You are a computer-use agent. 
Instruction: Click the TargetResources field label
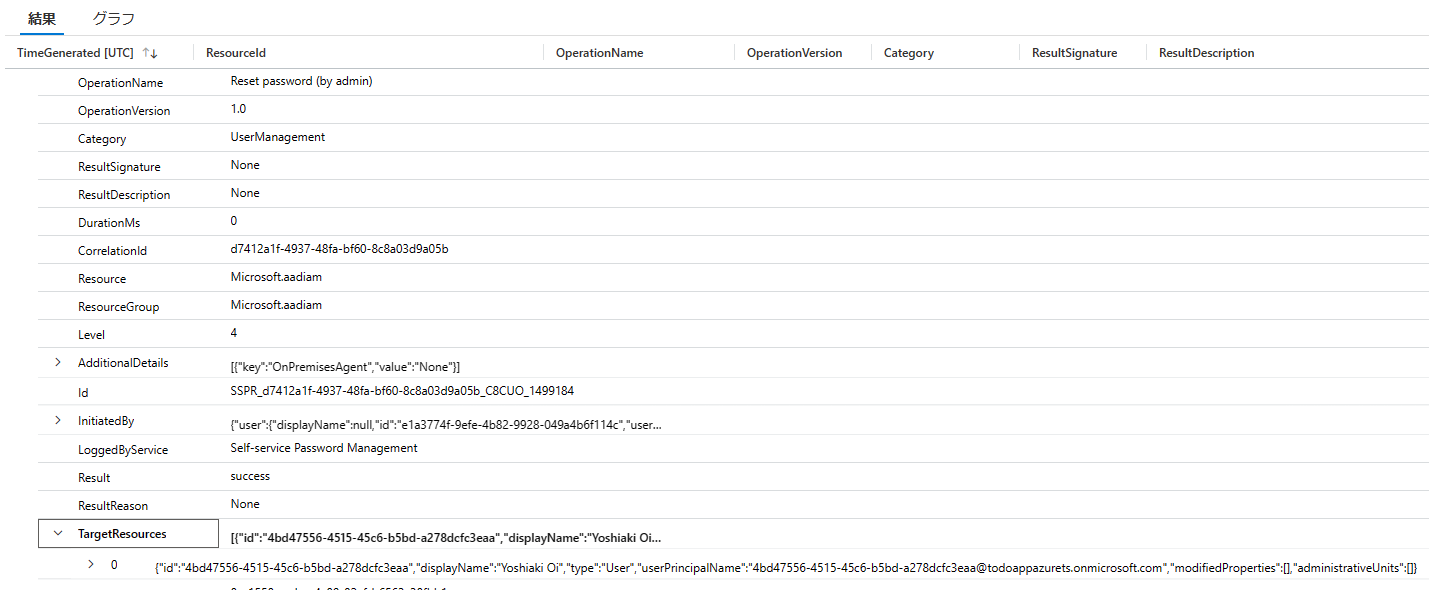[x=122, y=534]
